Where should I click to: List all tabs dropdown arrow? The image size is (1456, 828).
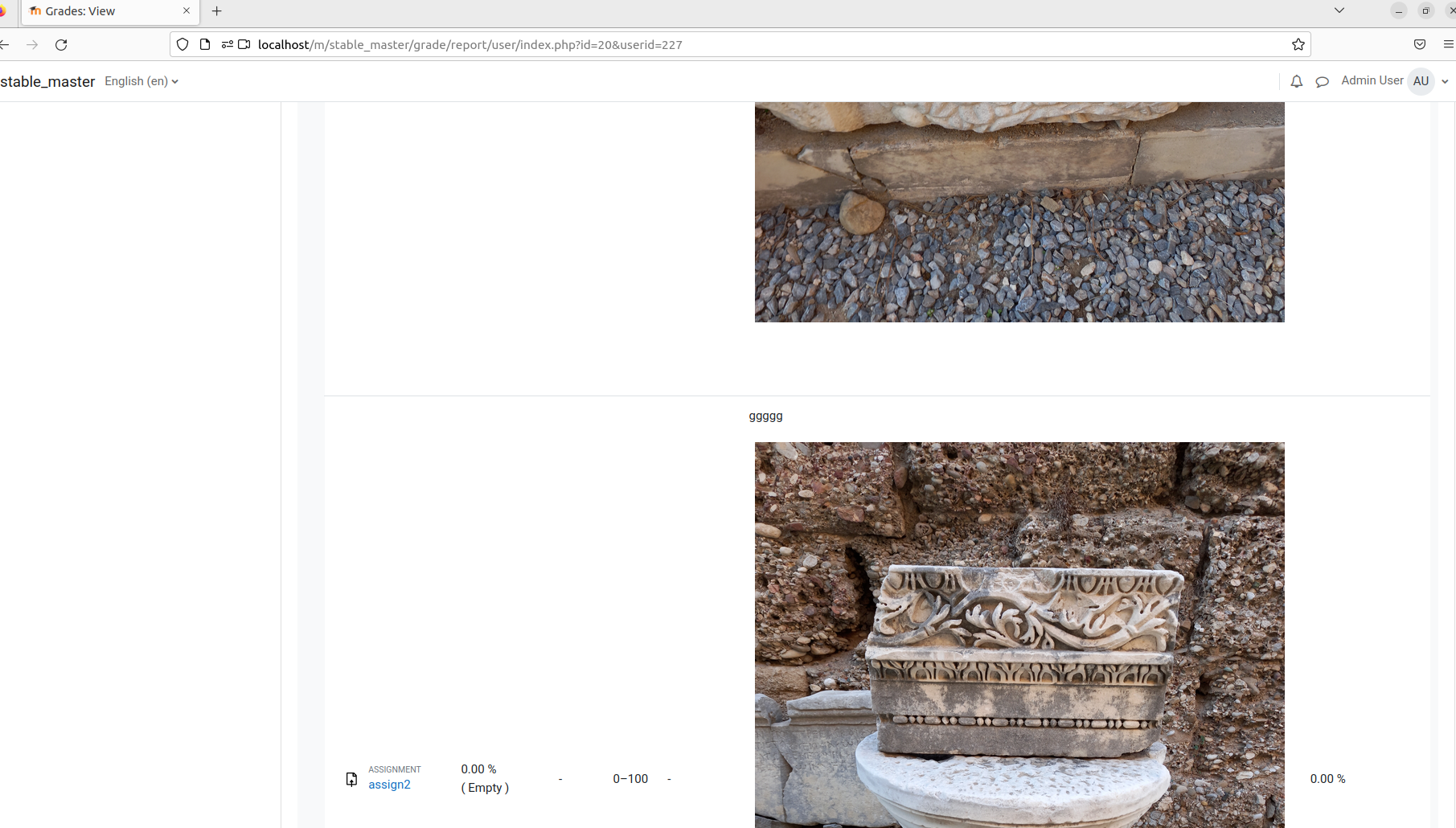[1339, 10]
